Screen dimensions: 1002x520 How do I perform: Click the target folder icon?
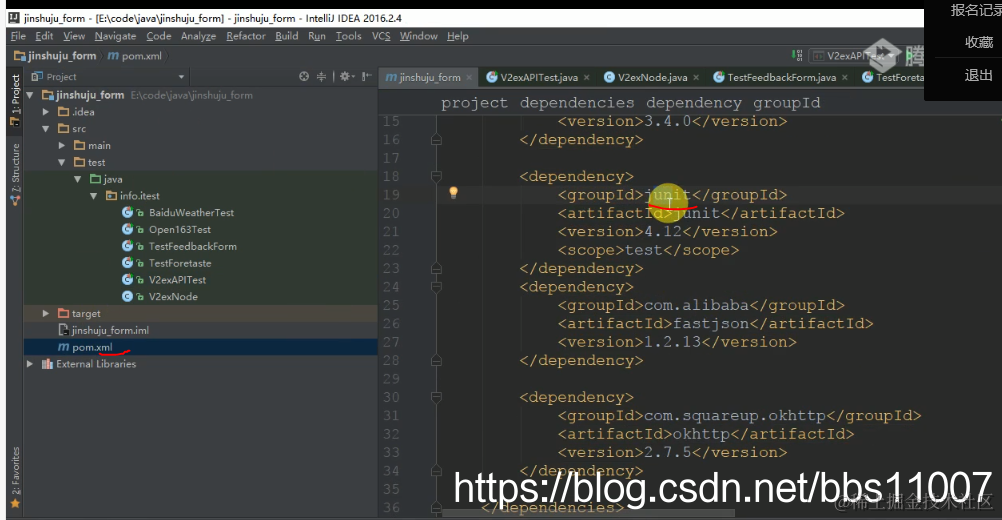pos(63,313)
